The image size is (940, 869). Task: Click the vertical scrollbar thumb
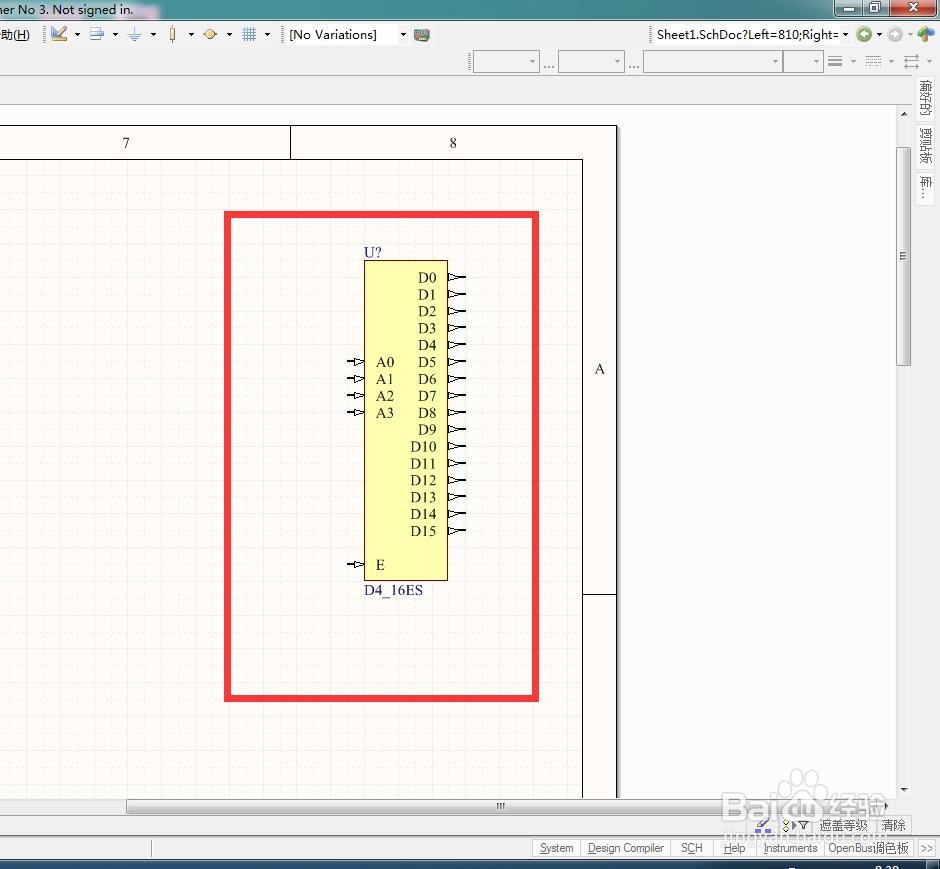point(903,256)
